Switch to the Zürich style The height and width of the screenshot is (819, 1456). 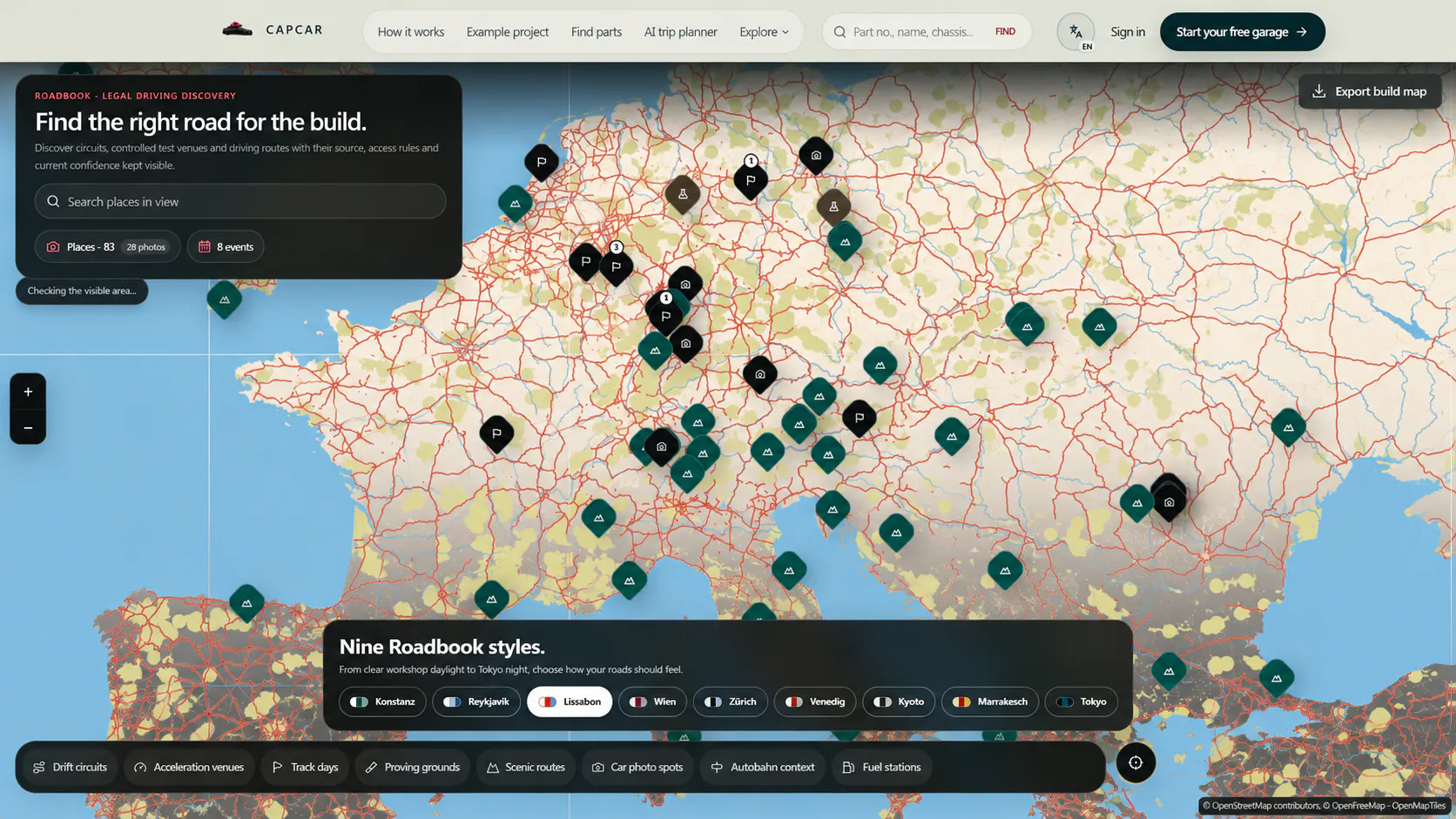(x=730, y=702)
